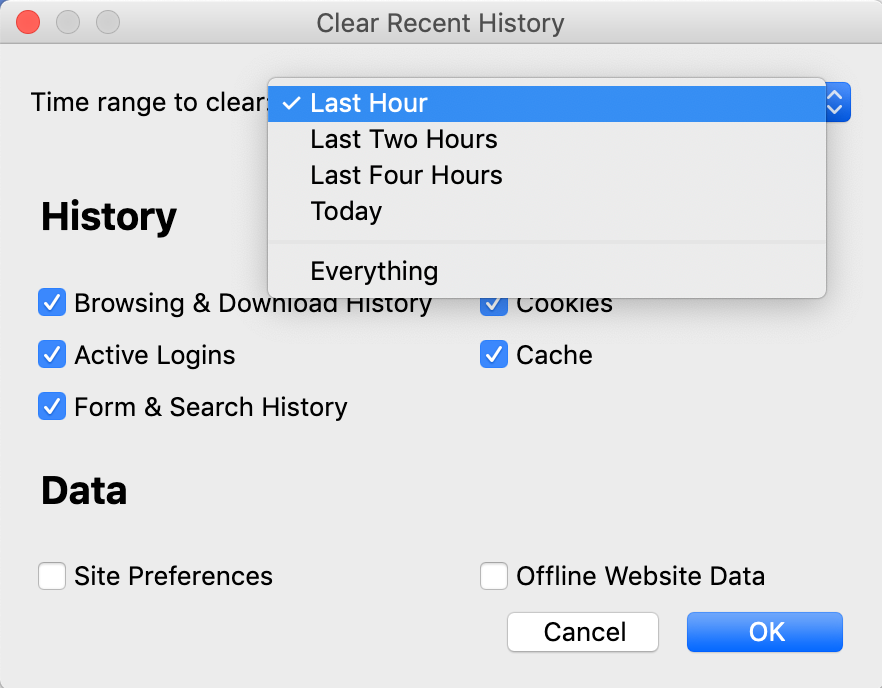Click the Site Preferences label text
Viewport: 882px width, 688px height.
click(x=173, y=576)
